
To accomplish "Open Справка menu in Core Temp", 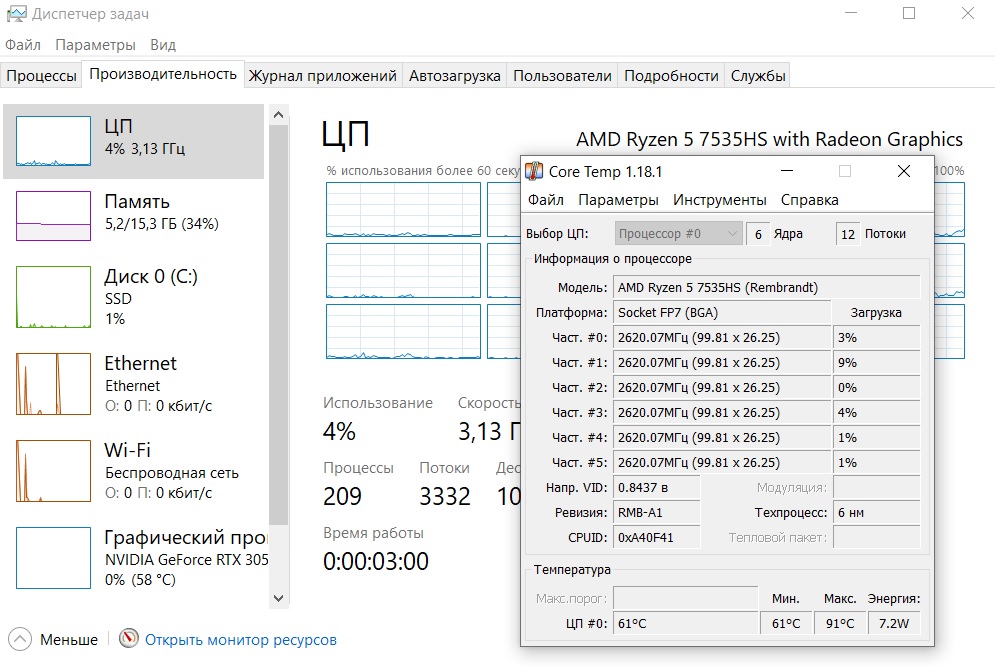I will pyautogui.click(x=810, y=200).
